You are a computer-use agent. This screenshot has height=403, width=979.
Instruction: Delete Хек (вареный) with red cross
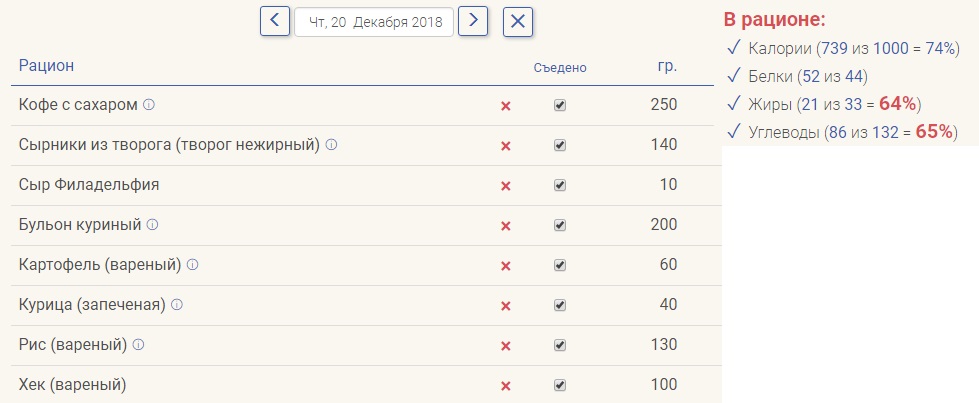(x=506, y=386)
